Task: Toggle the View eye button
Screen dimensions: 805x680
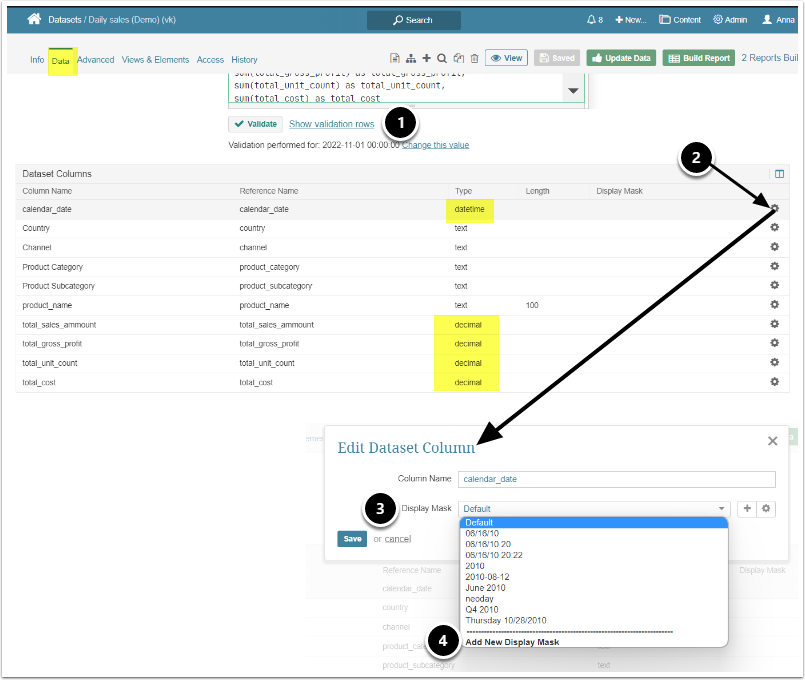Action: point(506,58)
